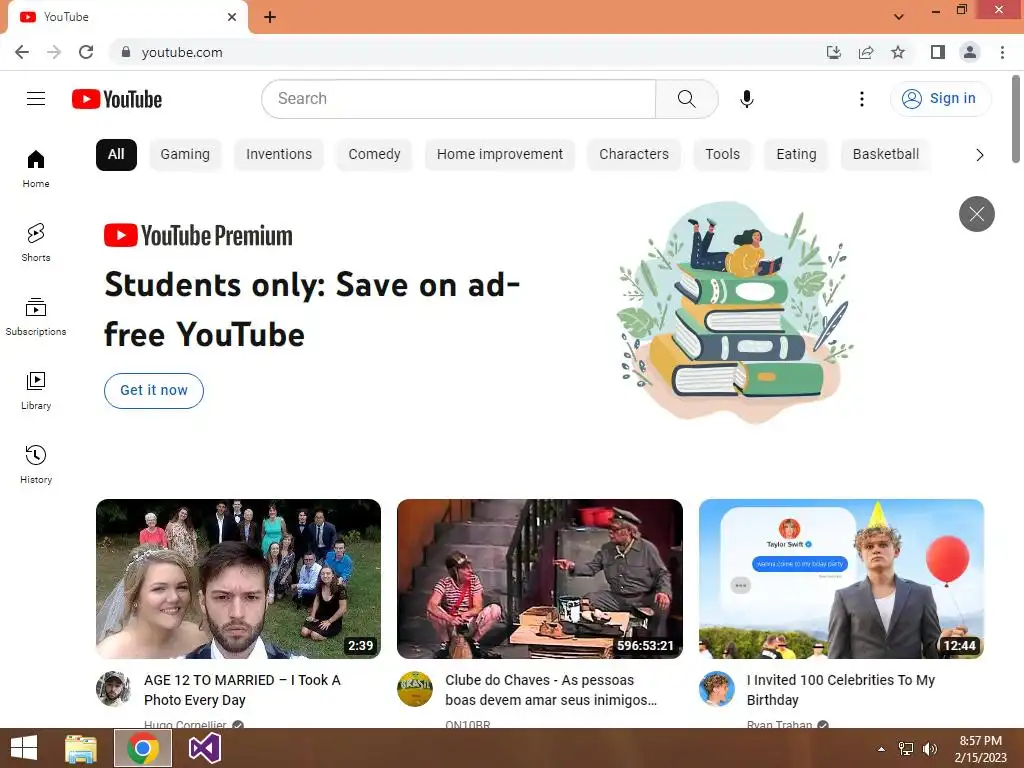The width and height of the screenshot is (1024, 768).
Task: Bookmark this tab with the star
Action: click(x=898, y=52)
